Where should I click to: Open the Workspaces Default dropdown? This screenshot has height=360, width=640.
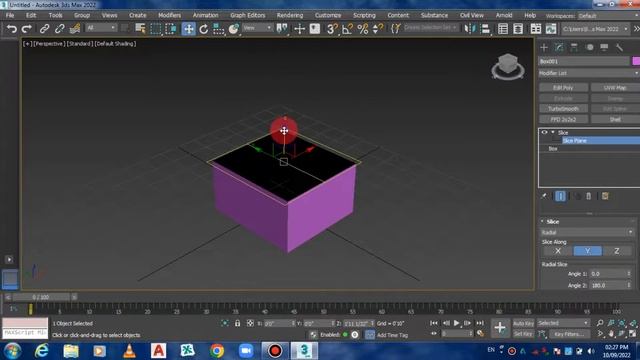pos(608,16)
